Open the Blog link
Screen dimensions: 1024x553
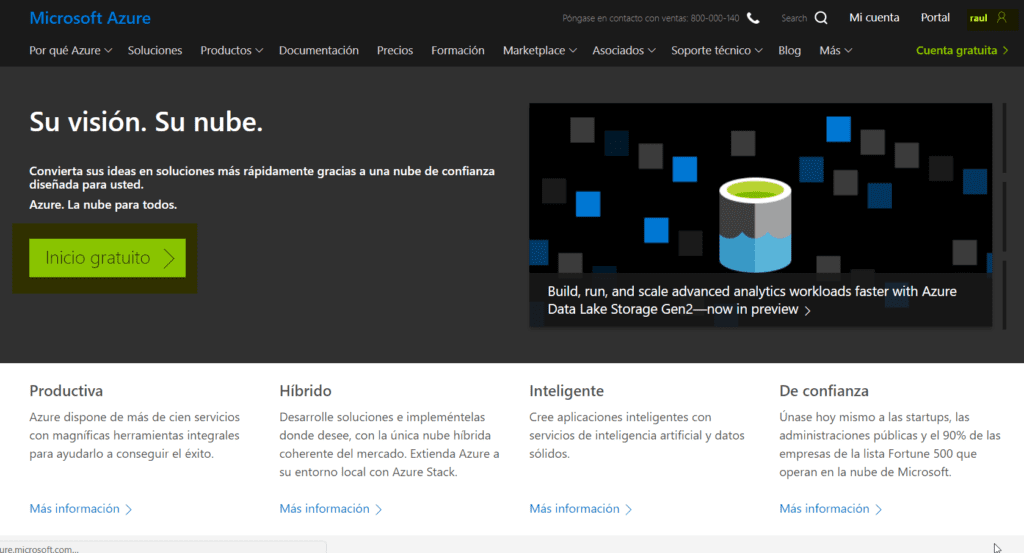click(790, 50)
